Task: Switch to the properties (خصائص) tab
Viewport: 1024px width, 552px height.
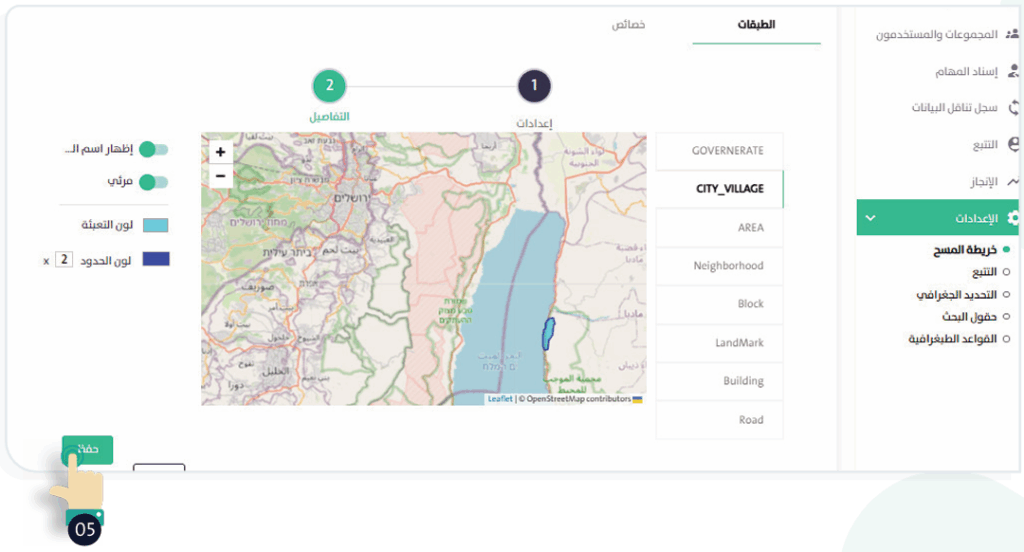Action: (x=628, y=25)
